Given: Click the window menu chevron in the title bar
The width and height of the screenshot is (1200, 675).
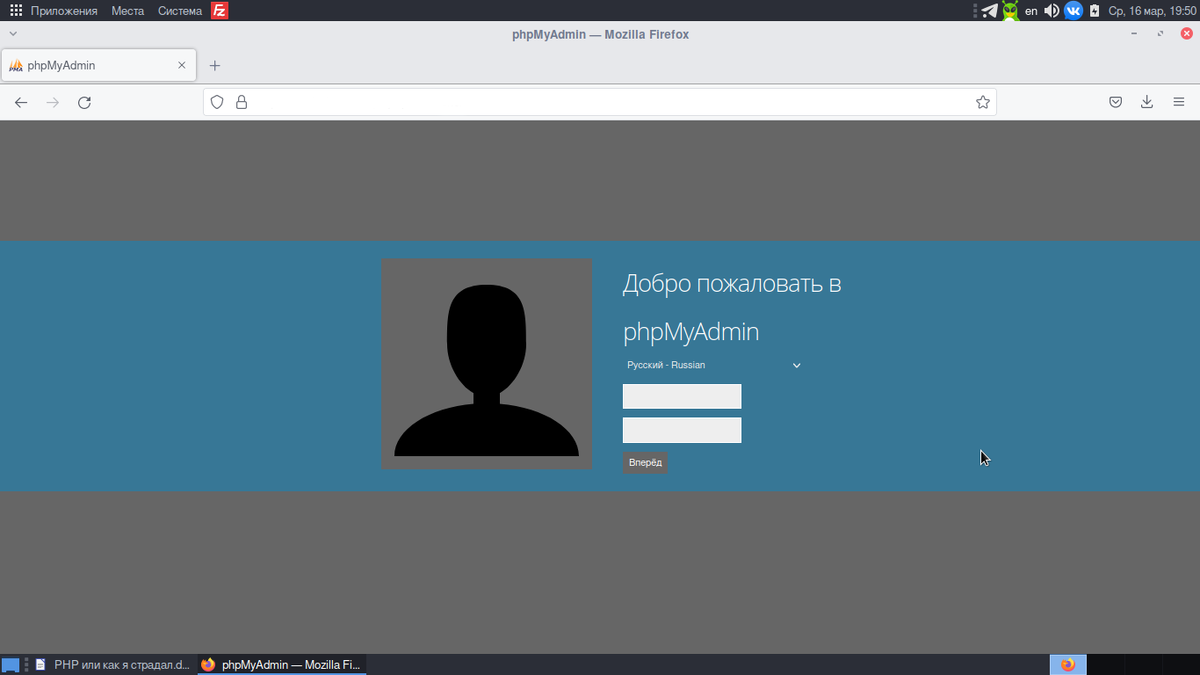Looking at the screenshot, I should pyautogui.click(x=13, y=34).
